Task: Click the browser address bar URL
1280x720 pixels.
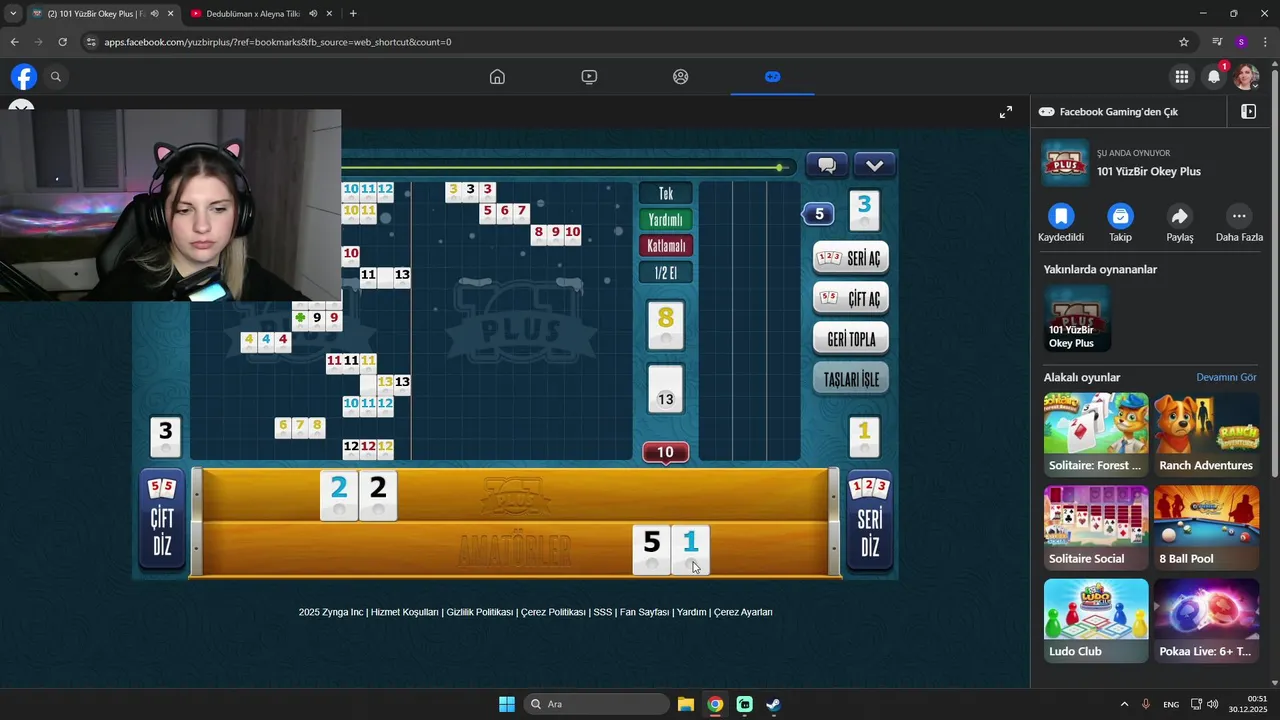Action: click(277, 42)
